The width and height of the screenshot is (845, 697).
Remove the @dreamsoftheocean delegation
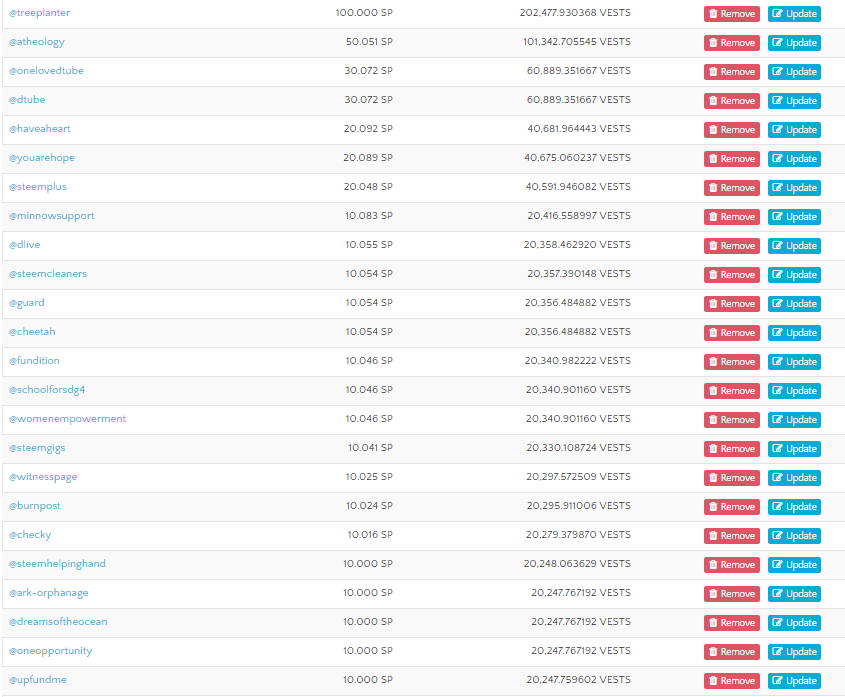[x=732, y=623]
